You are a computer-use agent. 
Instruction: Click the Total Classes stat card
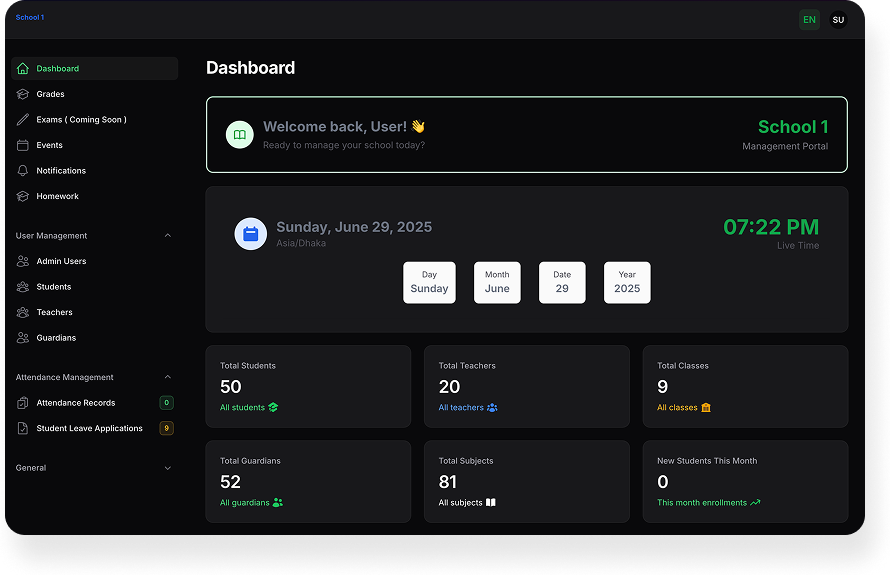[745, 386]
